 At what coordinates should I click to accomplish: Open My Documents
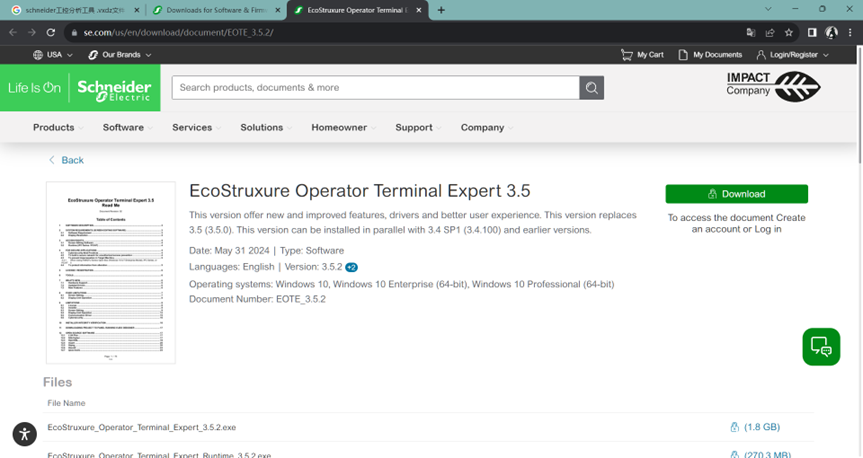tap(710, 54)
